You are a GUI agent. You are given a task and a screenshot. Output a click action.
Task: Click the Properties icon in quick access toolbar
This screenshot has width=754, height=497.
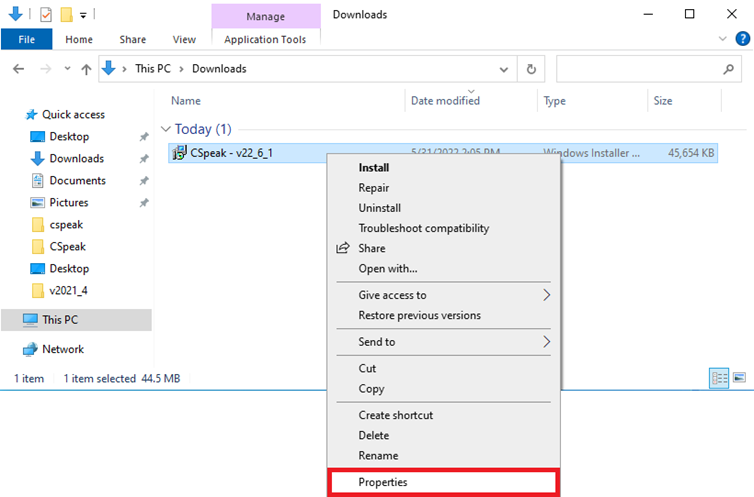(45, 14)
